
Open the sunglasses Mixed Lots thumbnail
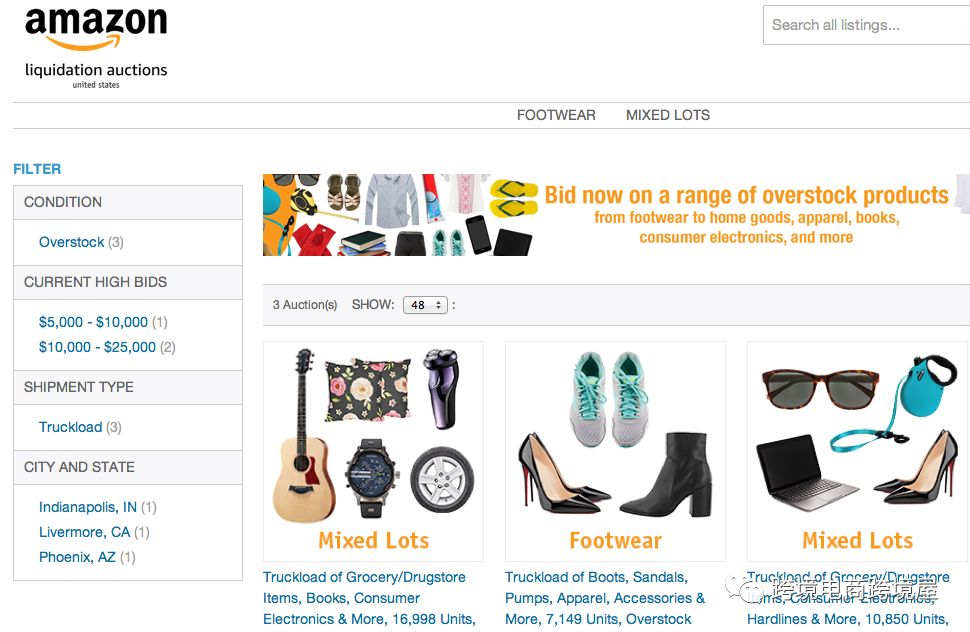click(x=857, y=451)
